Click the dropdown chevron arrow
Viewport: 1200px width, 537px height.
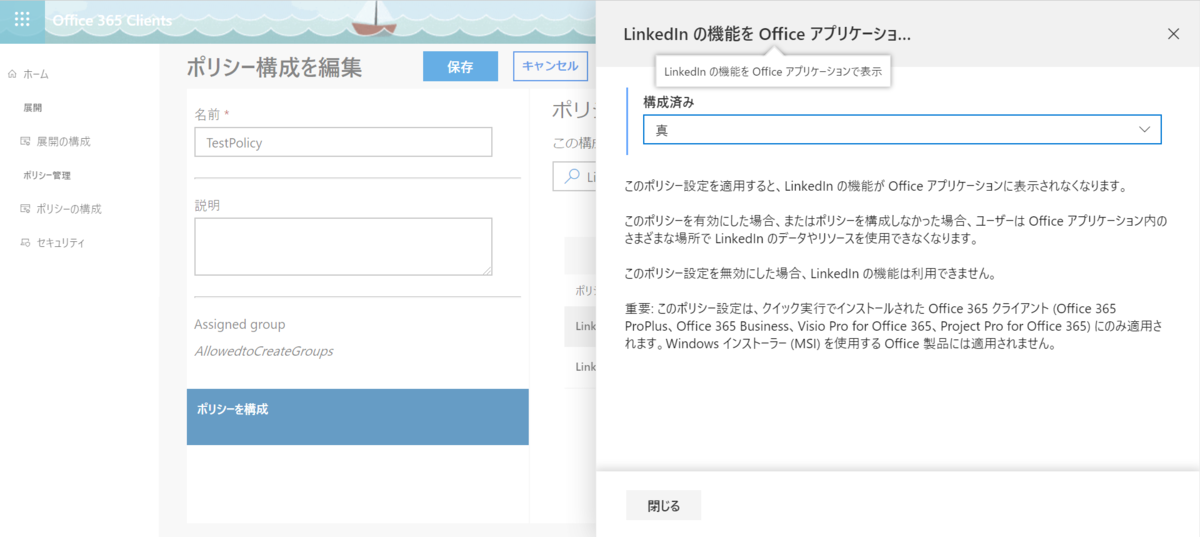[1145, 130]
